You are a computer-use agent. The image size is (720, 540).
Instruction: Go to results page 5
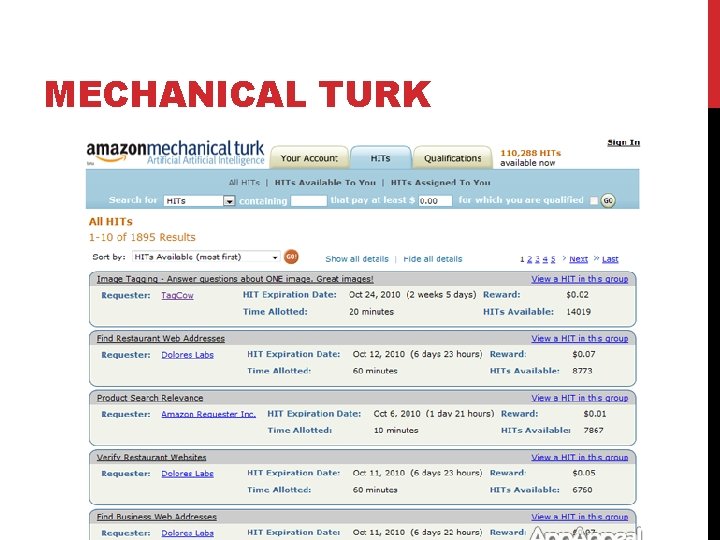tap(553, 259)
